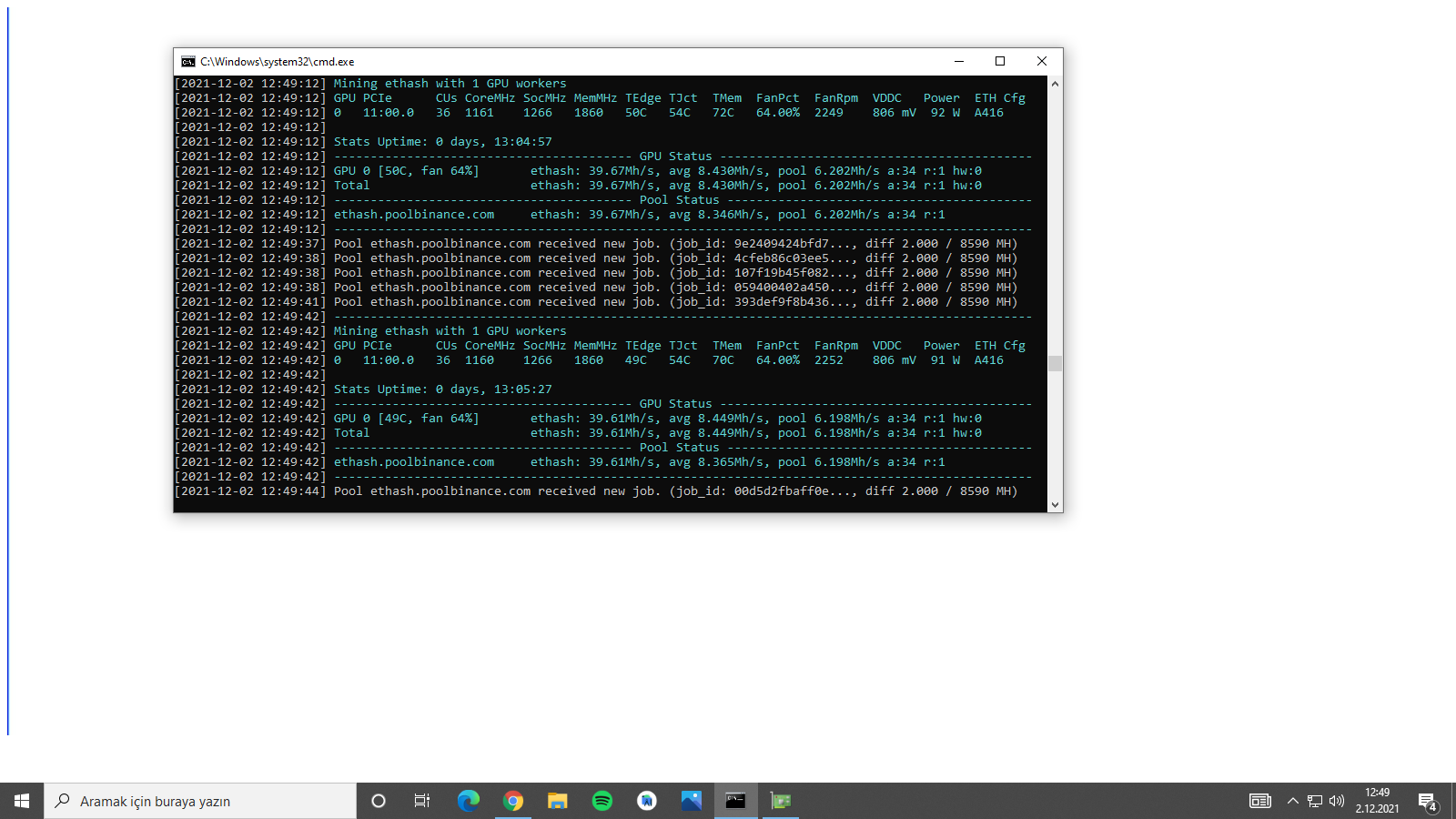Image resolution: width=1456 pixels, height=819 pixels.
Task: Click the FanRpm value 2252
Action: [829, 360]
